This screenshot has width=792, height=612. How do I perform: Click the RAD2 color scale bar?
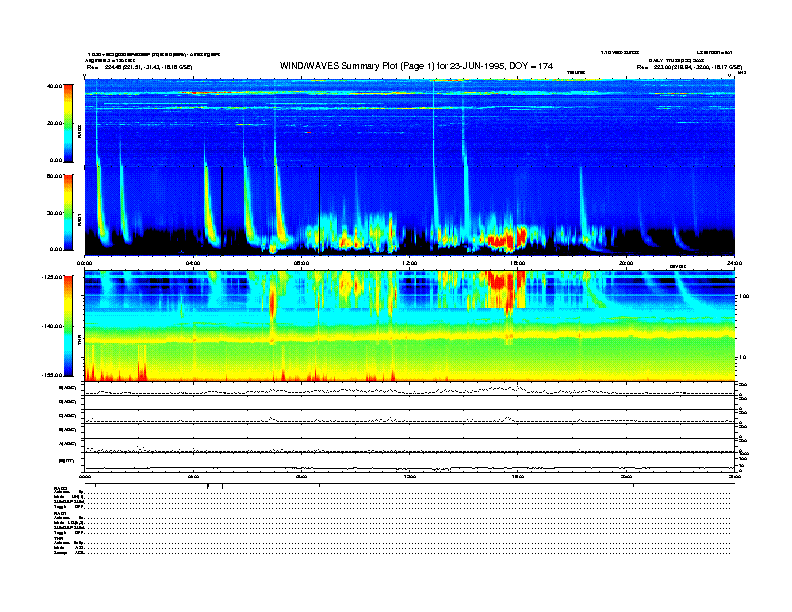pyautogui.click(x=68, y=123)
